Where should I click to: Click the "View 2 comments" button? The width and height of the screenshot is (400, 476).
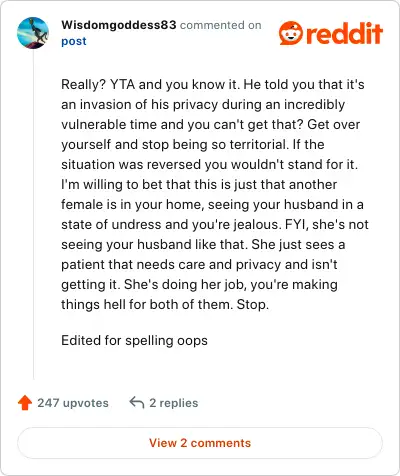click(x=200, y=443)
